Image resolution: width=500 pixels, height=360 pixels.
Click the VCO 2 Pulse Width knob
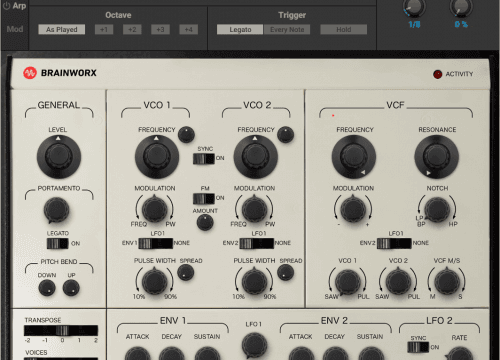pos(254,282)
